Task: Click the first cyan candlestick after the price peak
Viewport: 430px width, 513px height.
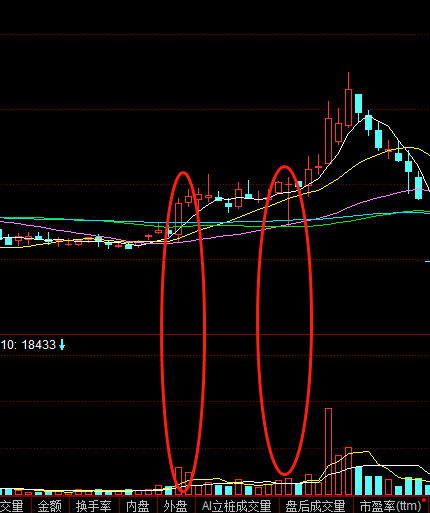Action: 359,104
